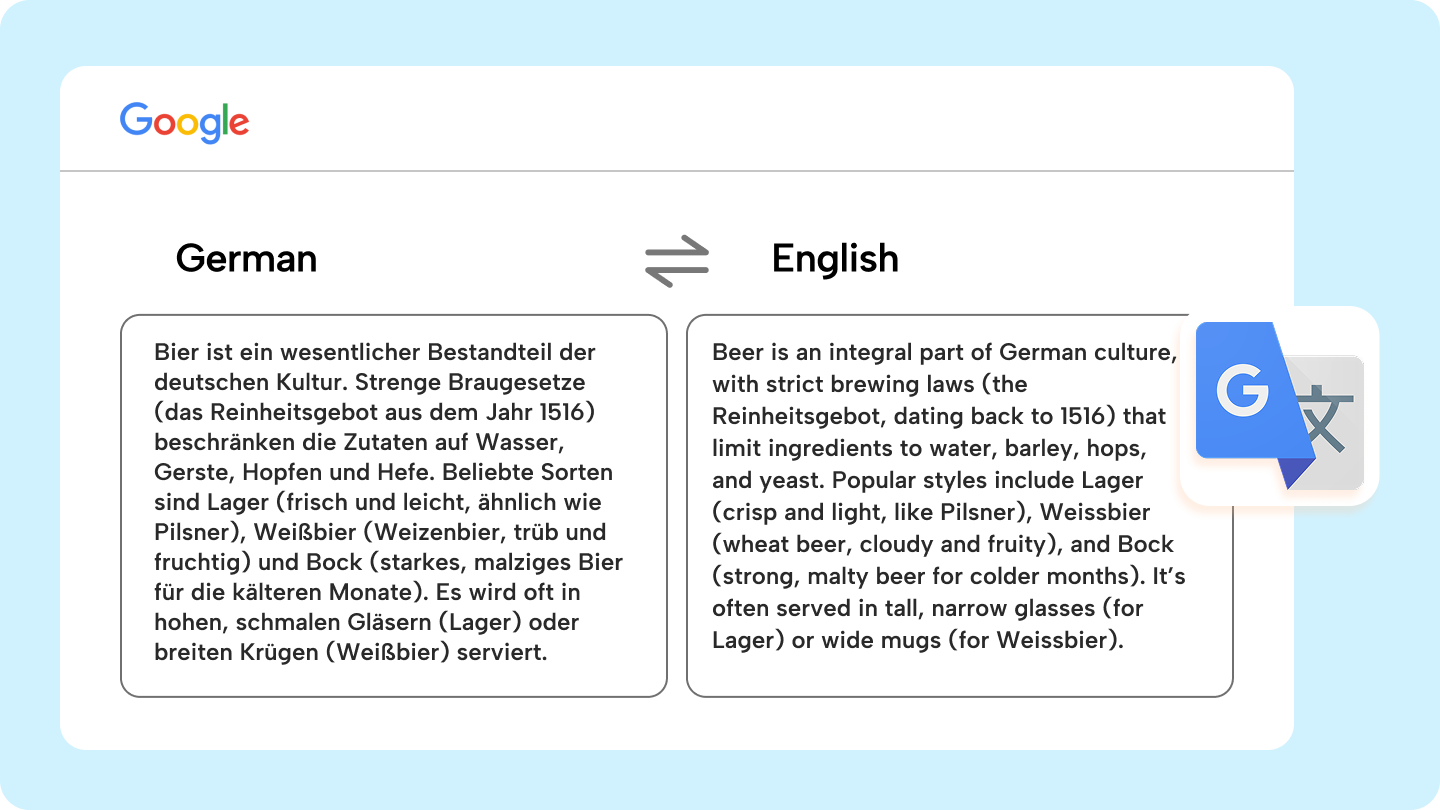
Task: Click "Beer" at start of English translation
Action: (736, 352)
